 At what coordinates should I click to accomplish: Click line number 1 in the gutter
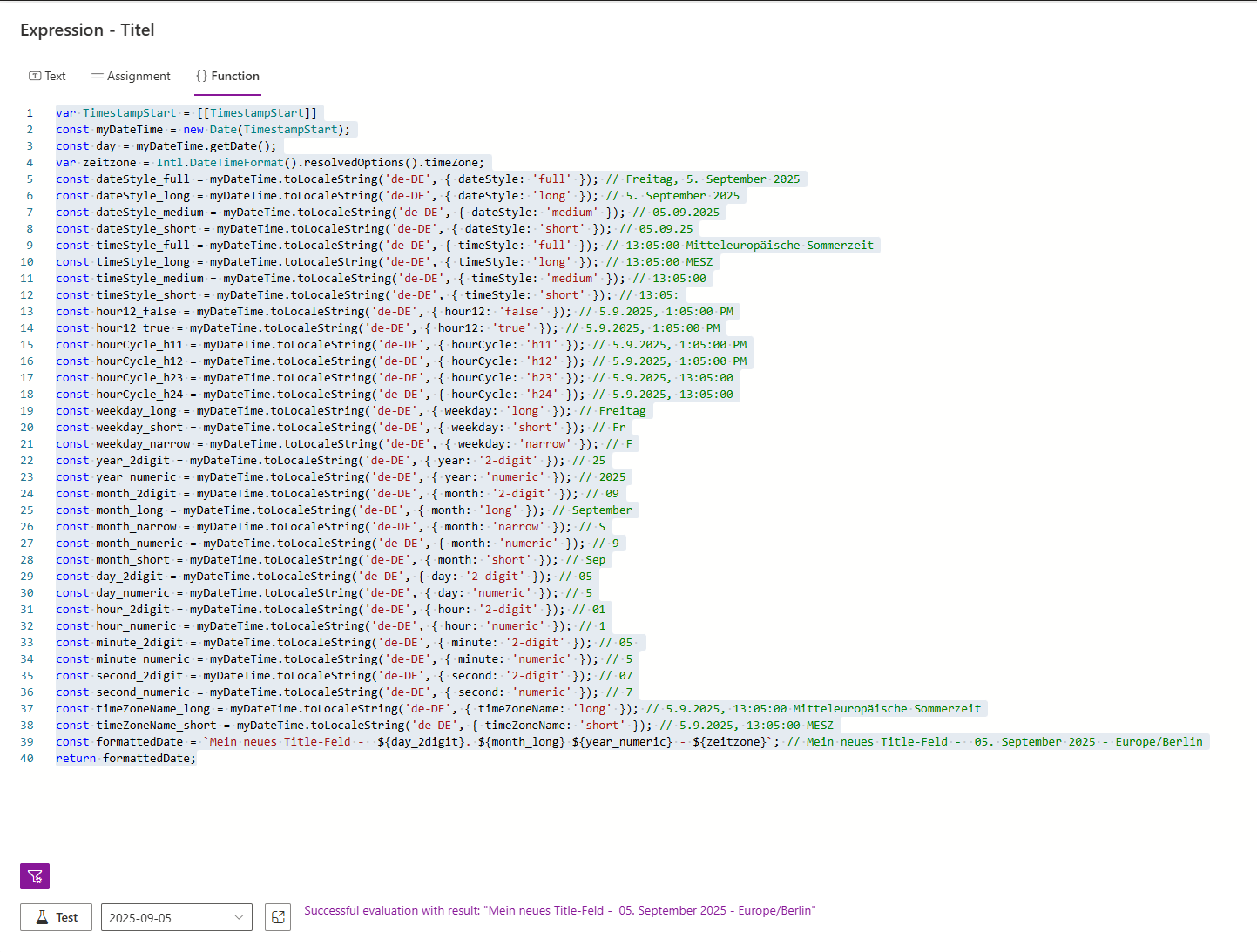click(30, 113)
